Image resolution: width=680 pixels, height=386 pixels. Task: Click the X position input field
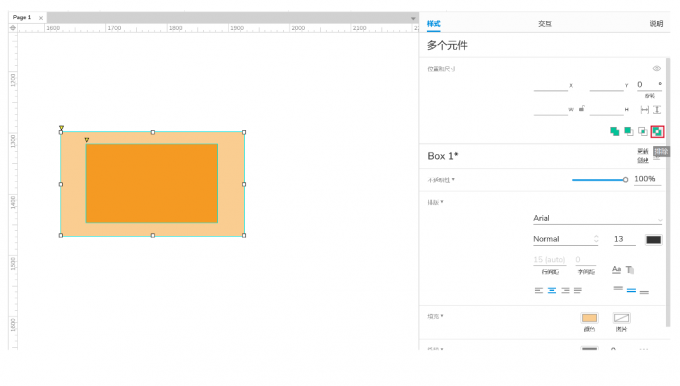pyautogui.click(x=551, y=85)
